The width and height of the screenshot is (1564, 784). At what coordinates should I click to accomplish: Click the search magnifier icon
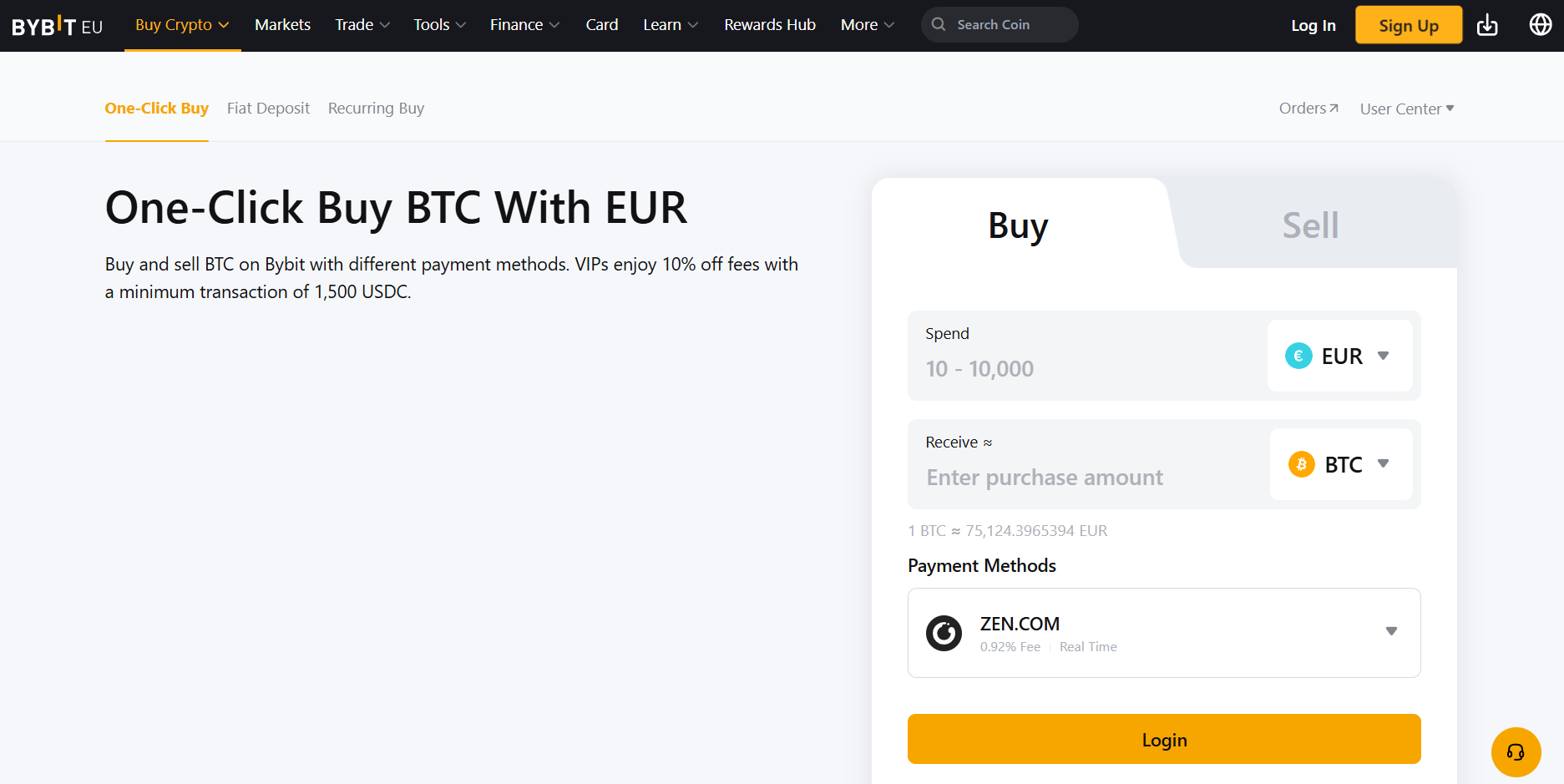point(939,24)
